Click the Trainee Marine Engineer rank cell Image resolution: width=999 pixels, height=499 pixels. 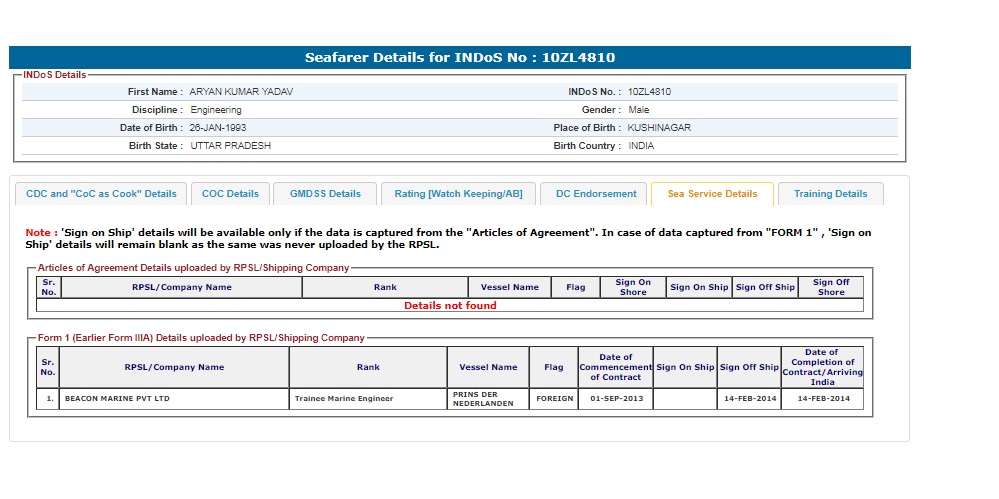(x=344, y=399)
